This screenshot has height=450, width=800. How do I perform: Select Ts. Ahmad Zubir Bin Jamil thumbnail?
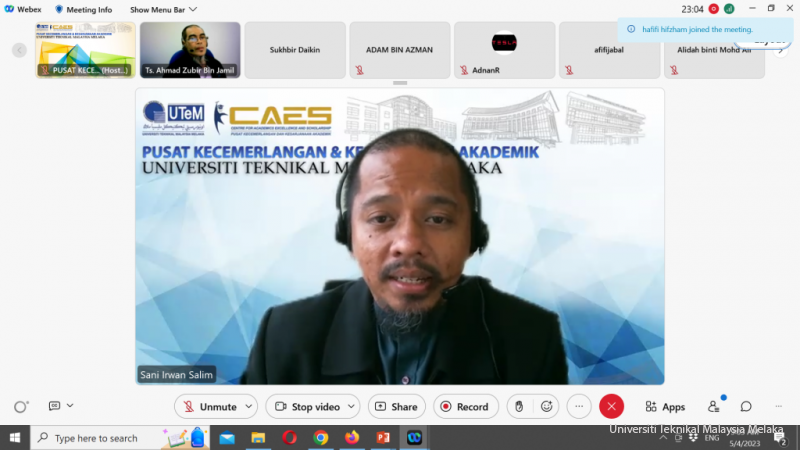pos(190,50)
